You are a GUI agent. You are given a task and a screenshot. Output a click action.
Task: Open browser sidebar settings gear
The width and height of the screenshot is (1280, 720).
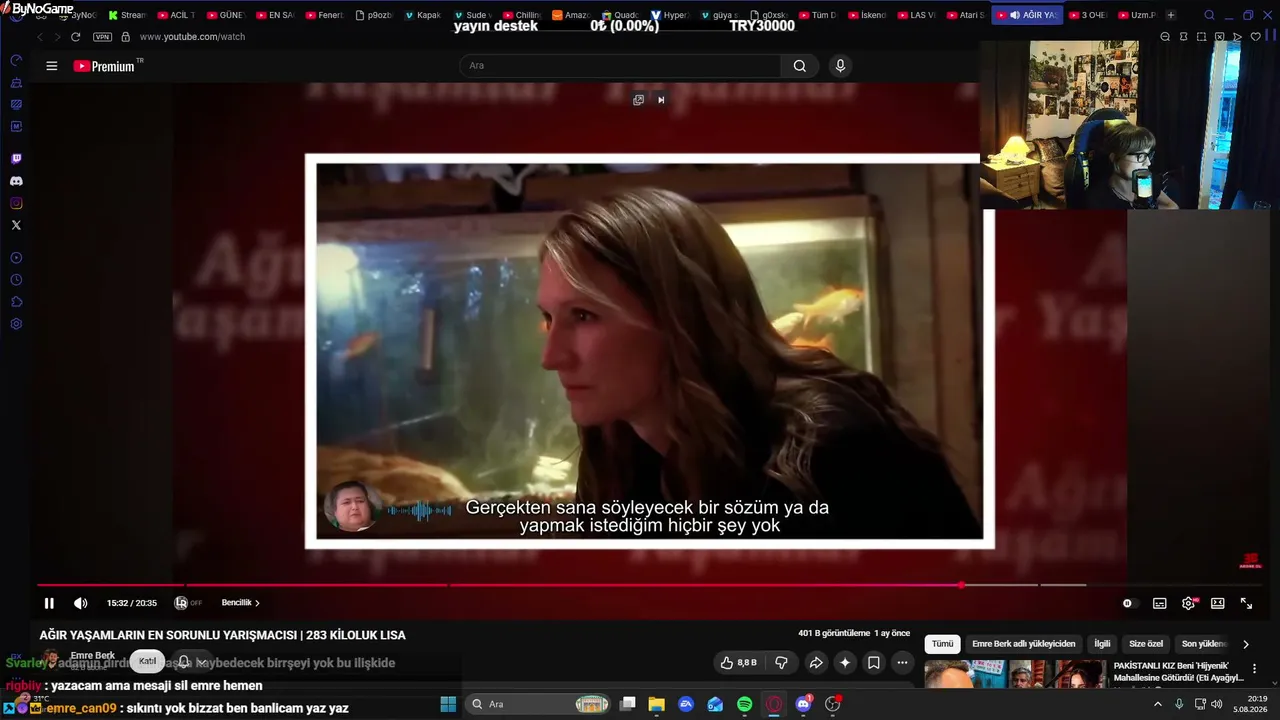point(16,324)
